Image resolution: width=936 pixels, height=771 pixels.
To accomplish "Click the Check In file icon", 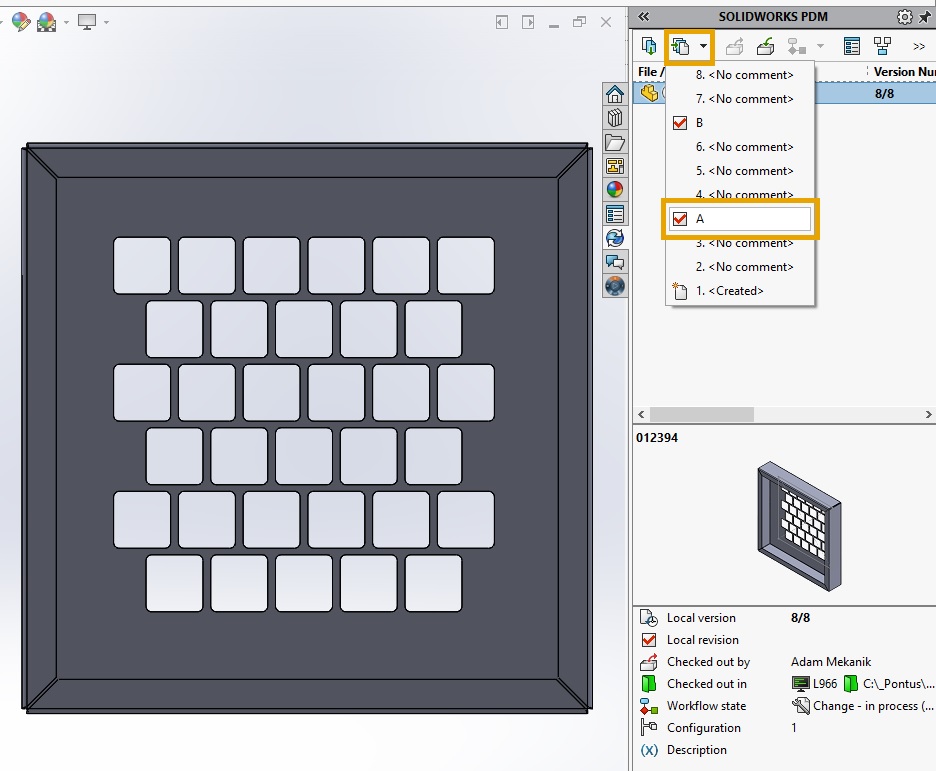I will pyautogui.click(x=765, y=45).
